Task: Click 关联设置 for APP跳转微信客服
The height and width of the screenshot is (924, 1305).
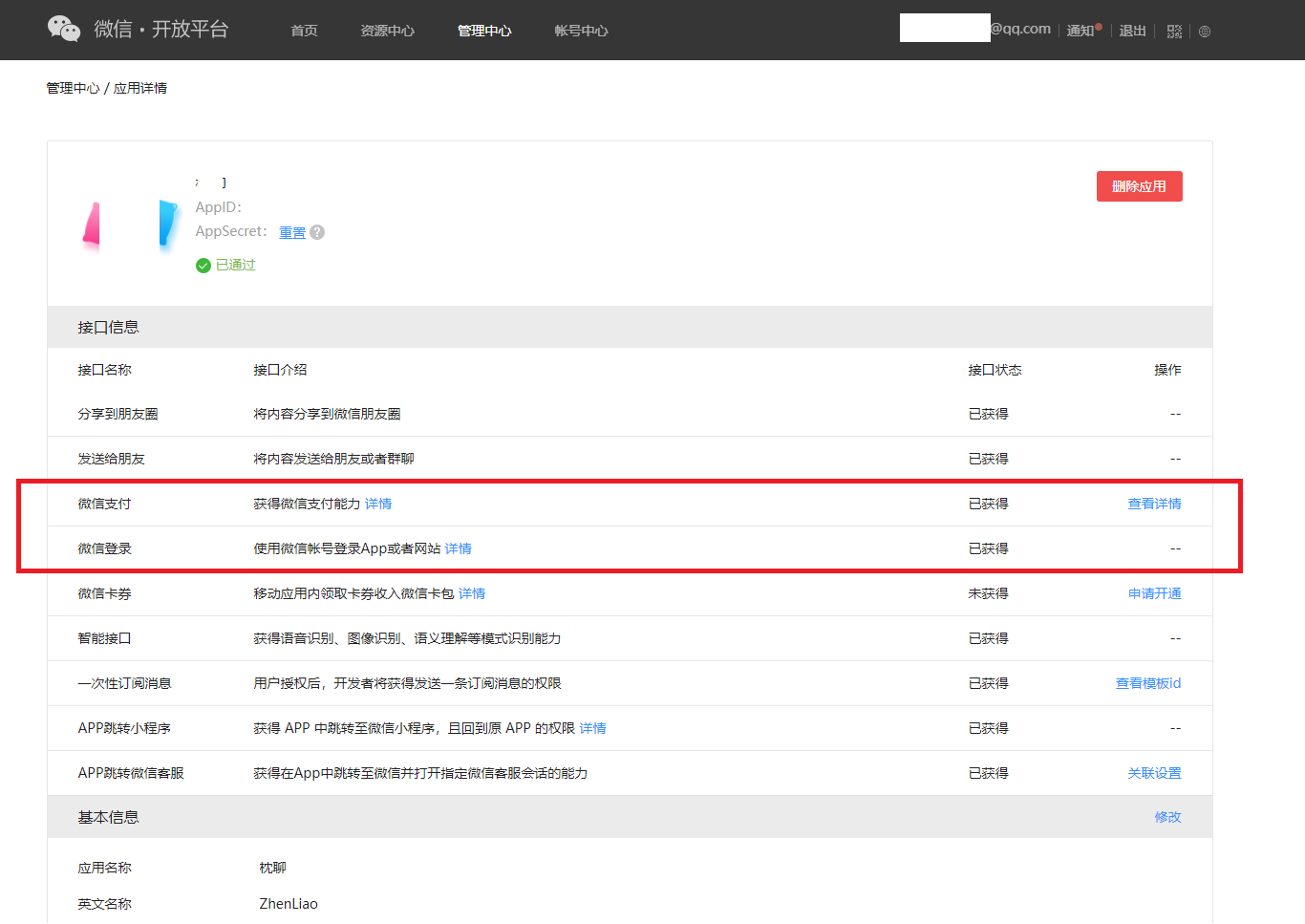Action: 1154,773
